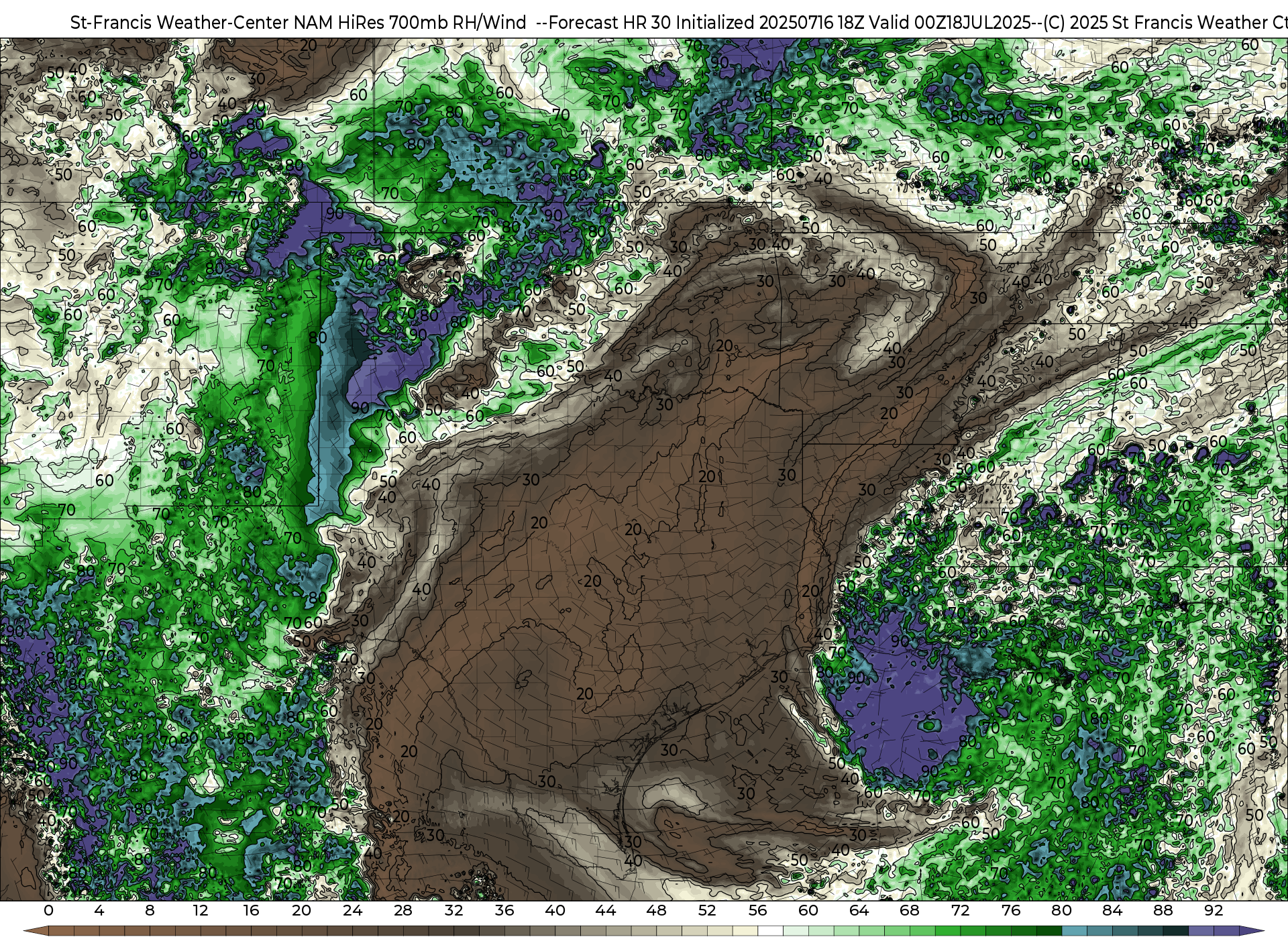The height and width of the screenshot is (939, 1288).
Task: Pick the blue colorbar swatch under label 80
Action: point(1074,931)
